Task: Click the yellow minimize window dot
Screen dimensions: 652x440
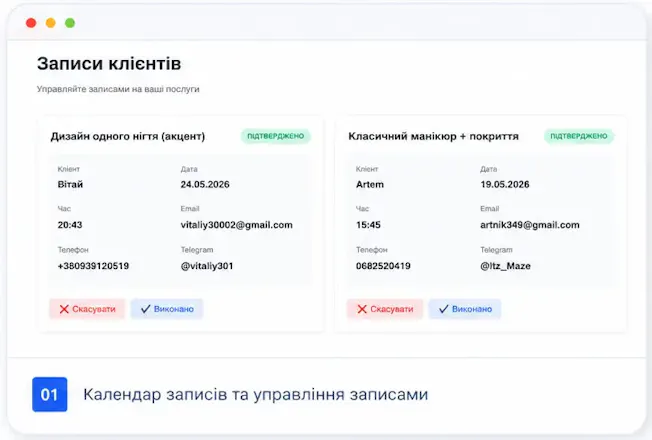Action: (51, 23)
